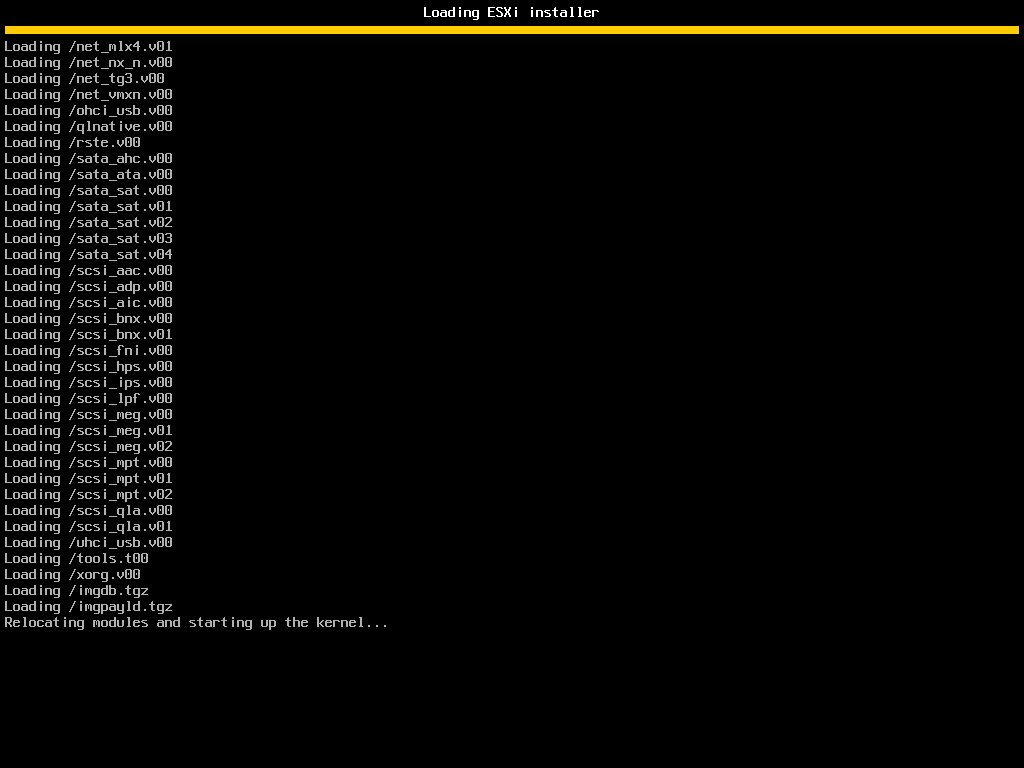The image size is (1024, 768).
Task: Select the line 'Loading /scsi_meg.v00'
Action: pos(88,415)
